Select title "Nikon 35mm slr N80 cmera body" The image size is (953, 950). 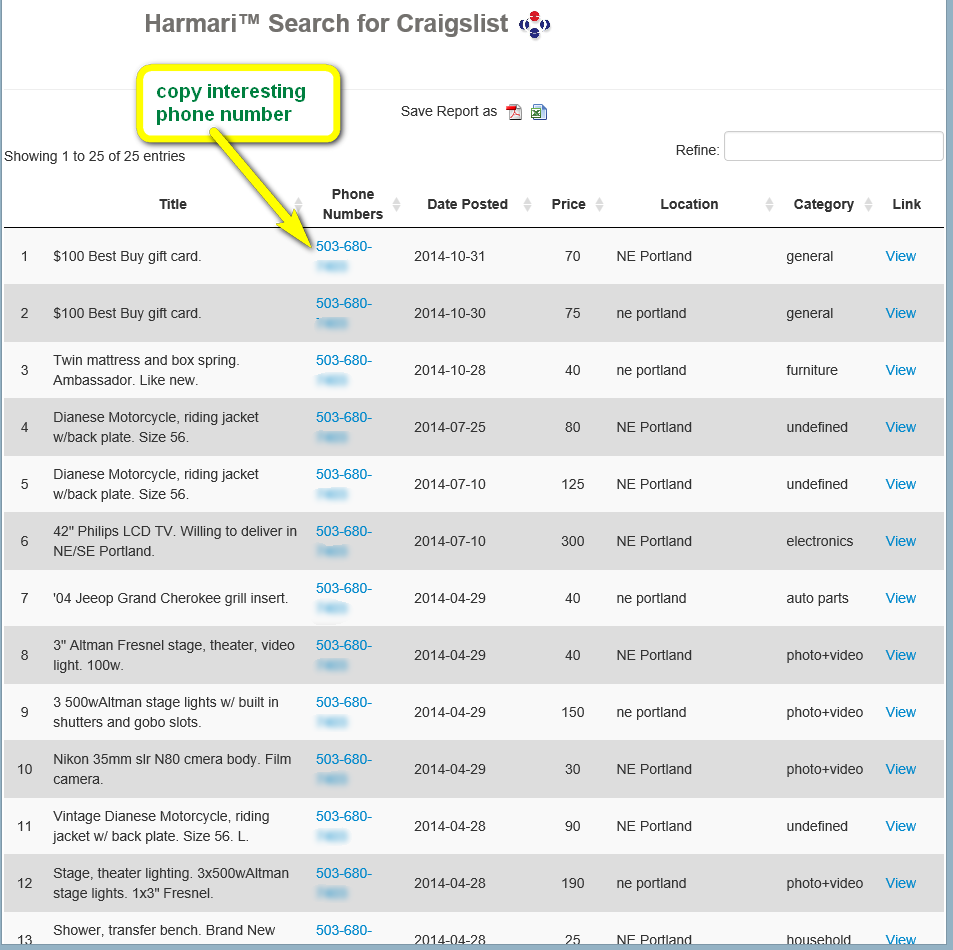pyautogui.click(x=156, y=759)
